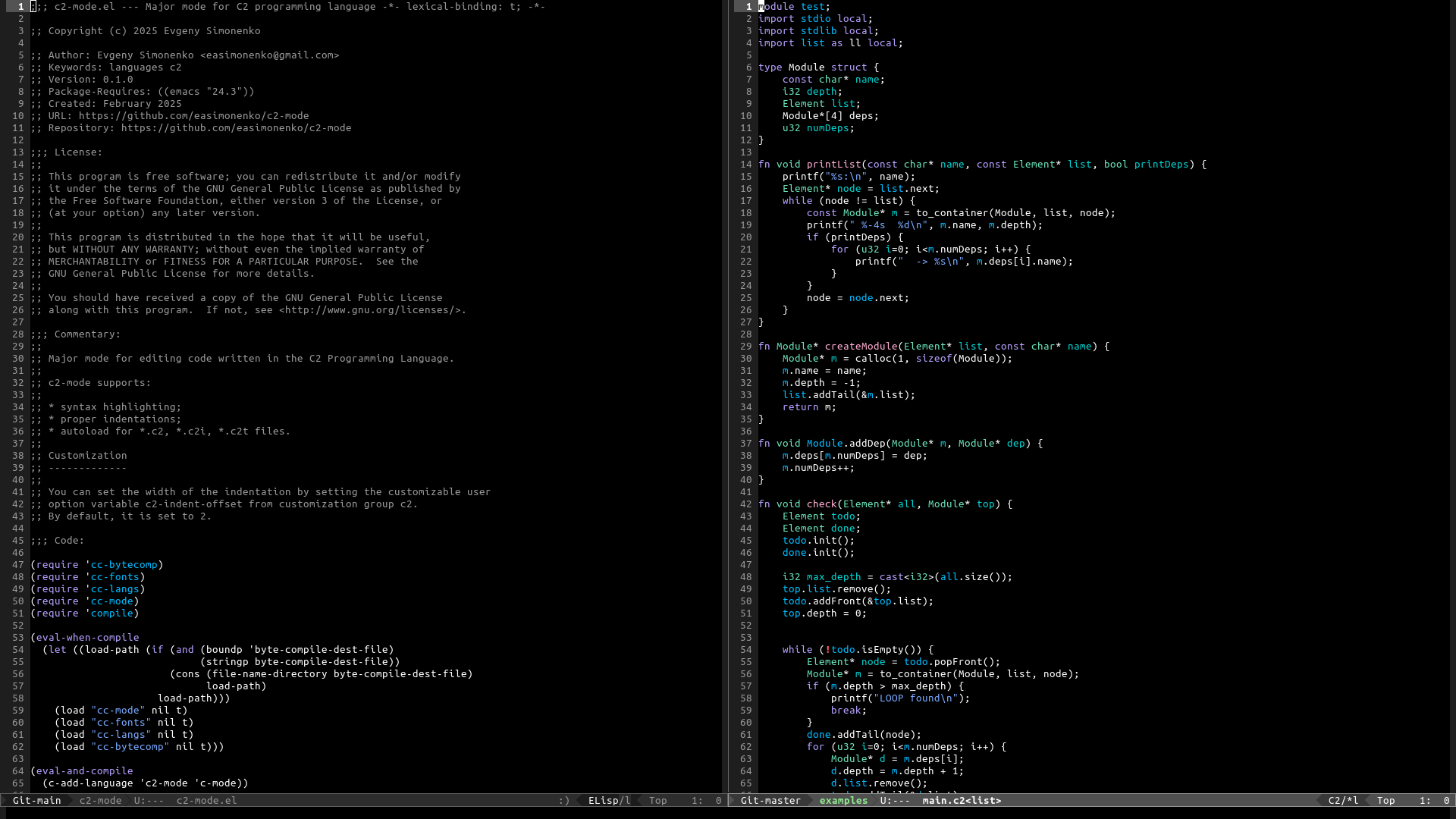Click the C2/*l major mode indicator
Screen dimensions: 1456x819
coord(1343,801)
